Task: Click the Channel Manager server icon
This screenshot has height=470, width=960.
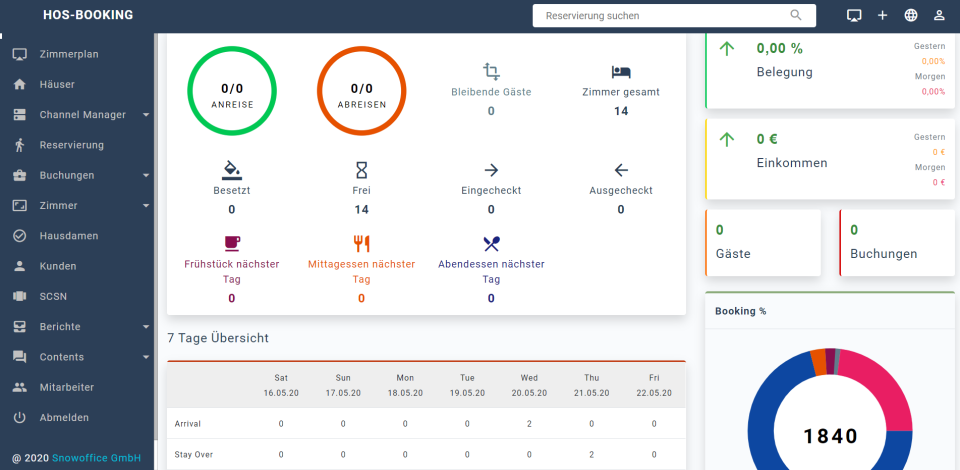Action: [20, 114]
